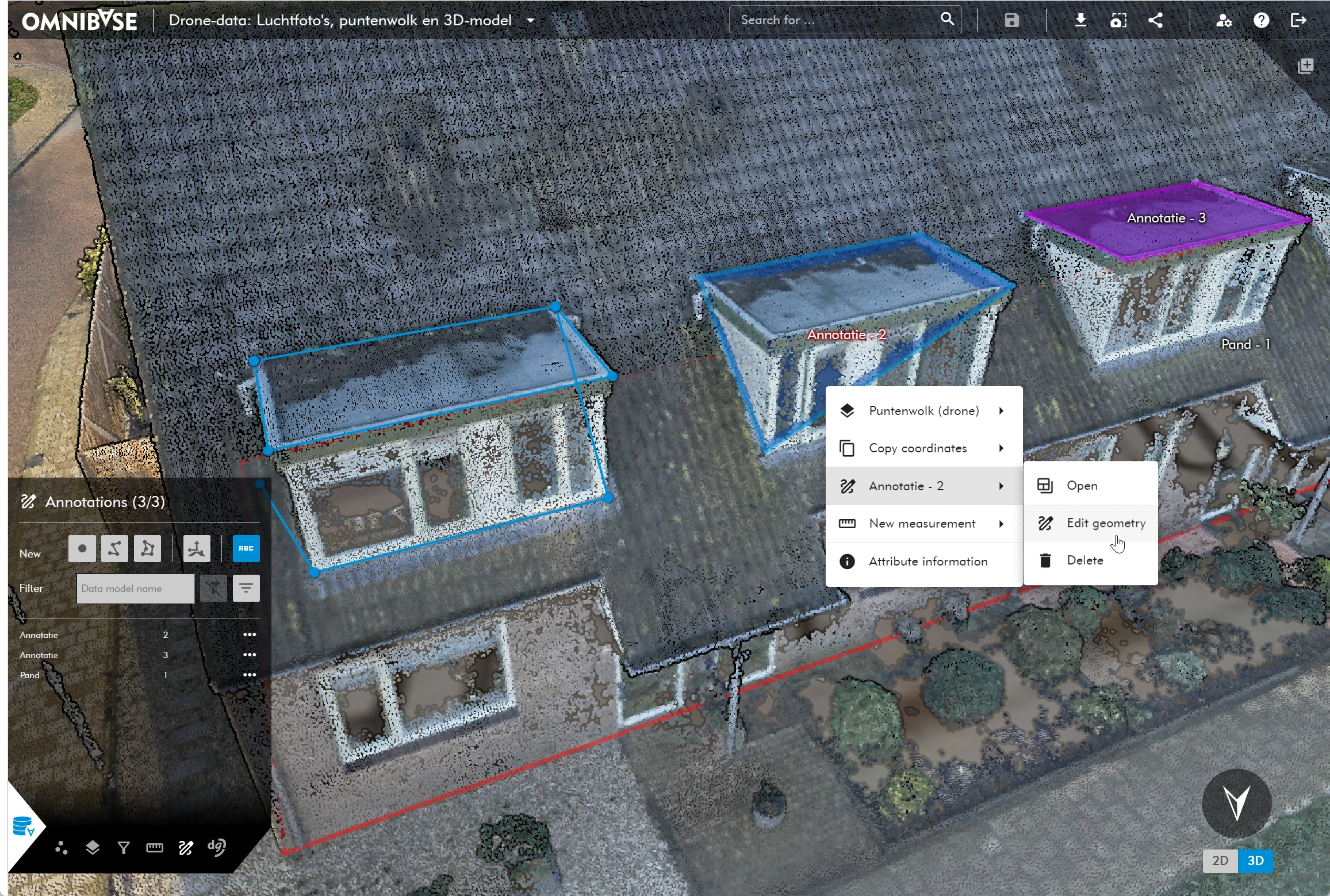Select the new polygon annotation tool
The image size is (1330, 896).
(147, 548)
